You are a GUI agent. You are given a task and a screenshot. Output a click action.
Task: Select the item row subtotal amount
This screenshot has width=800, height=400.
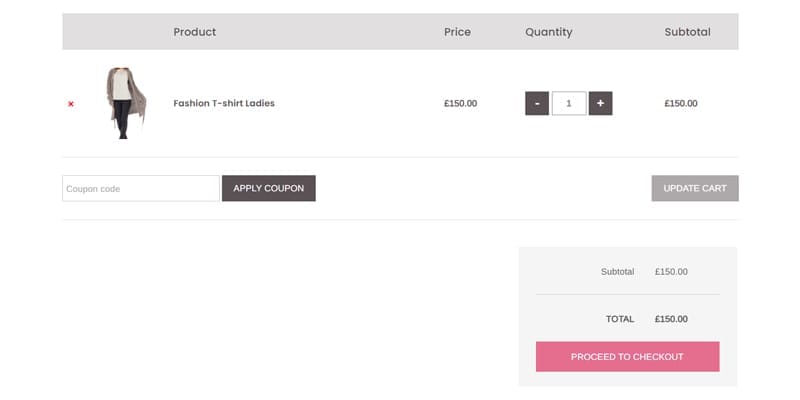coord(681,103)
